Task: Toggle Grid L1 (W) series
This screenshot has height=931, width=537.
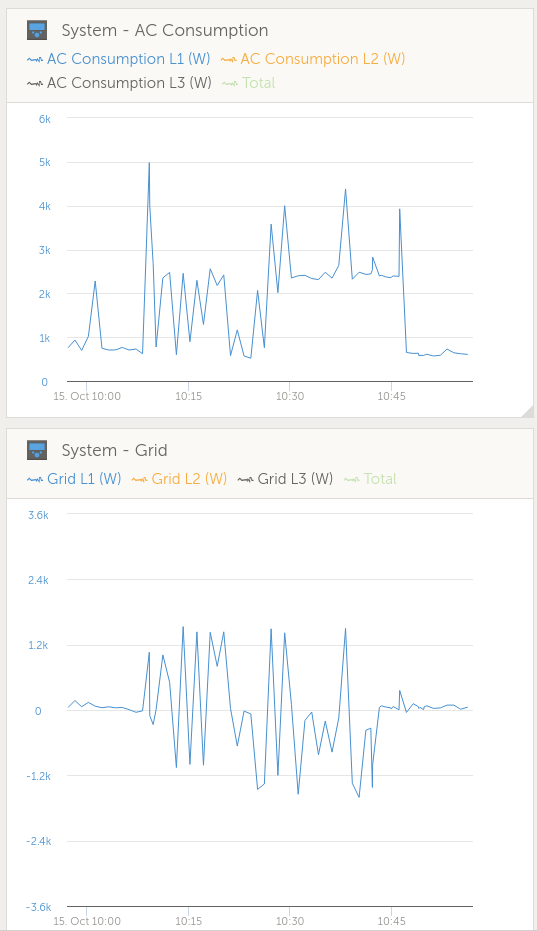Action: coord(74,479)
